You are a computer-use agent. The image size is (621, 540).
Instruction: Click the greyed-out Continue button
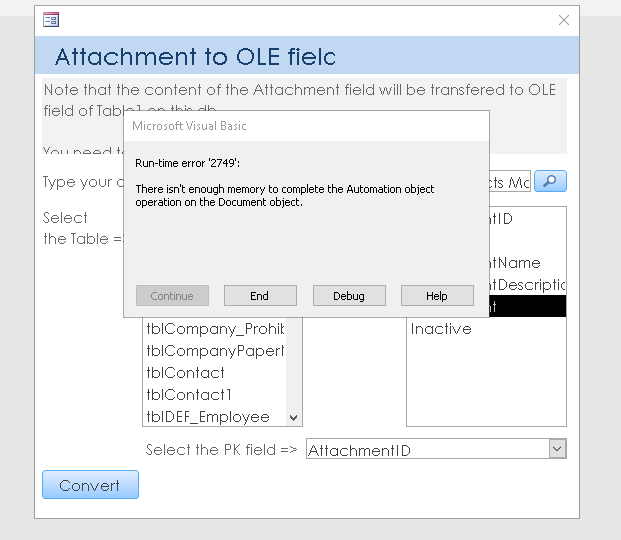(172, 296)
